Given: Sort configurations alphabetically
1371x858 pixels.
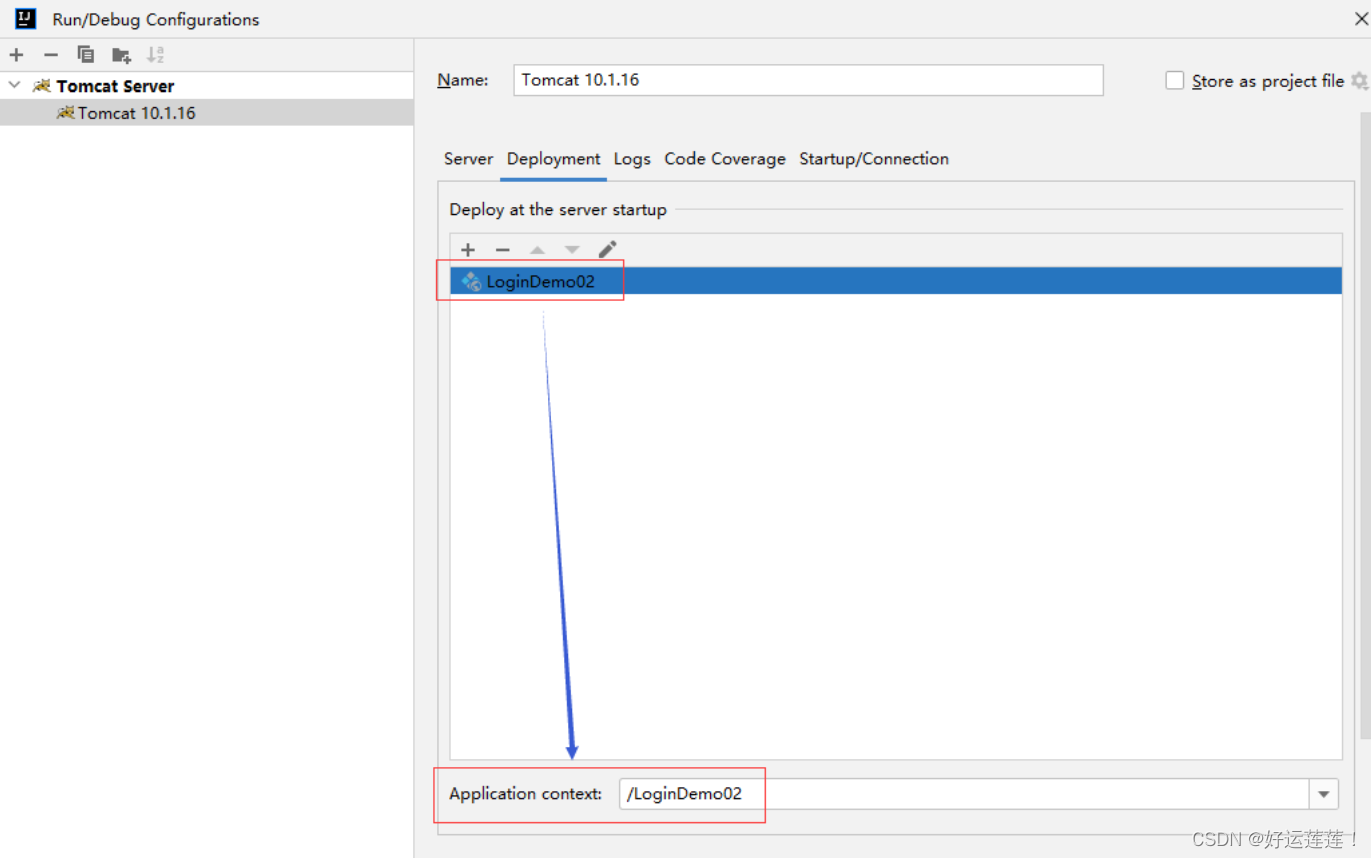Looking at the screenshot, I should 155,55.
